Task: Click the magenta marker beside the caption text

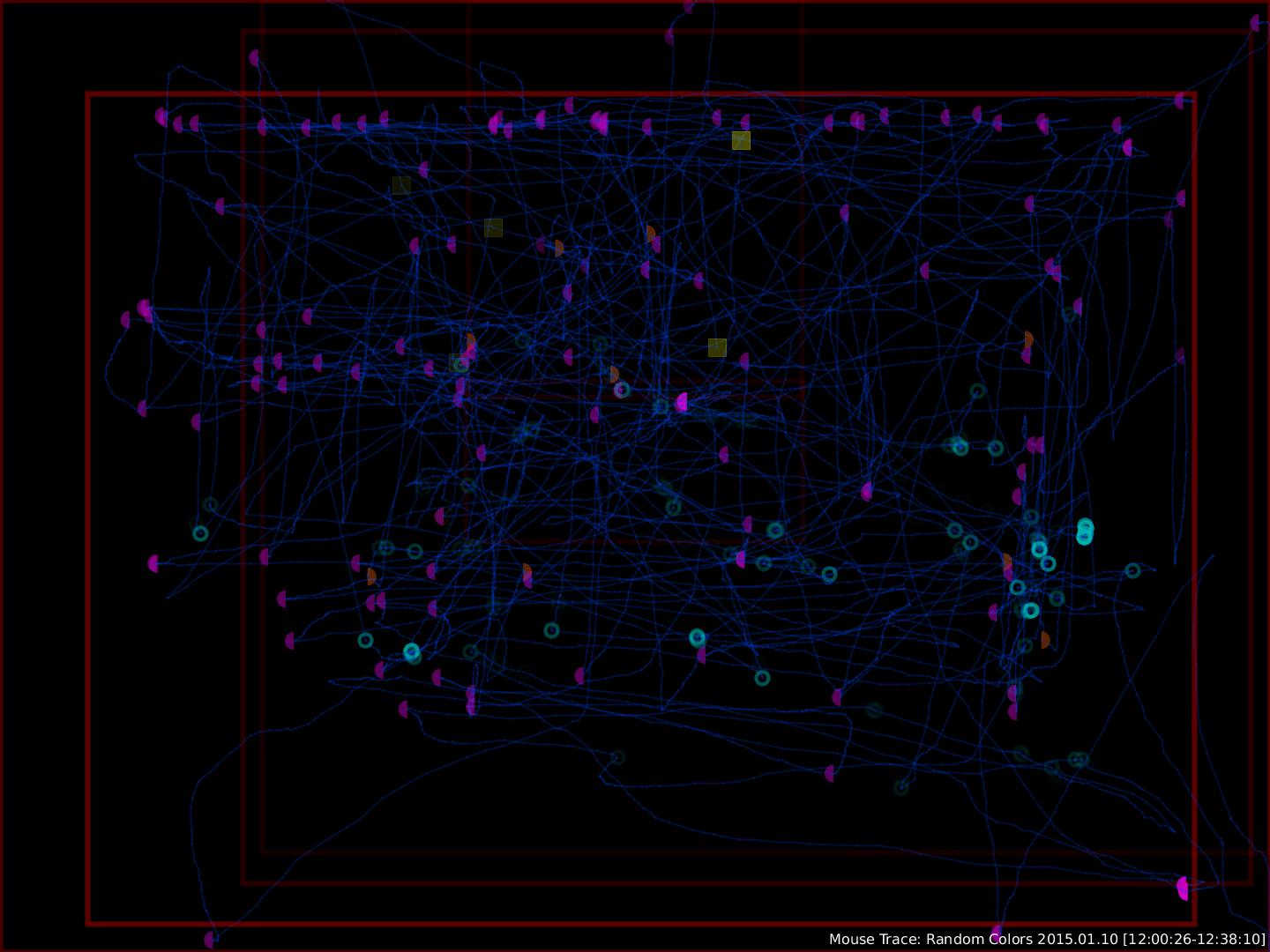Action: pos(997,933)
